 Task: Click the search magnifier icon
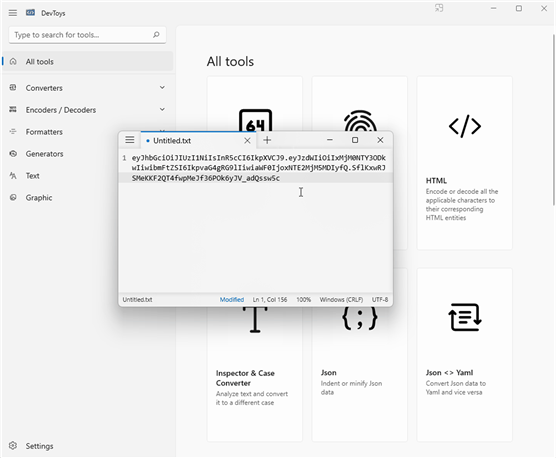(156, 35)
